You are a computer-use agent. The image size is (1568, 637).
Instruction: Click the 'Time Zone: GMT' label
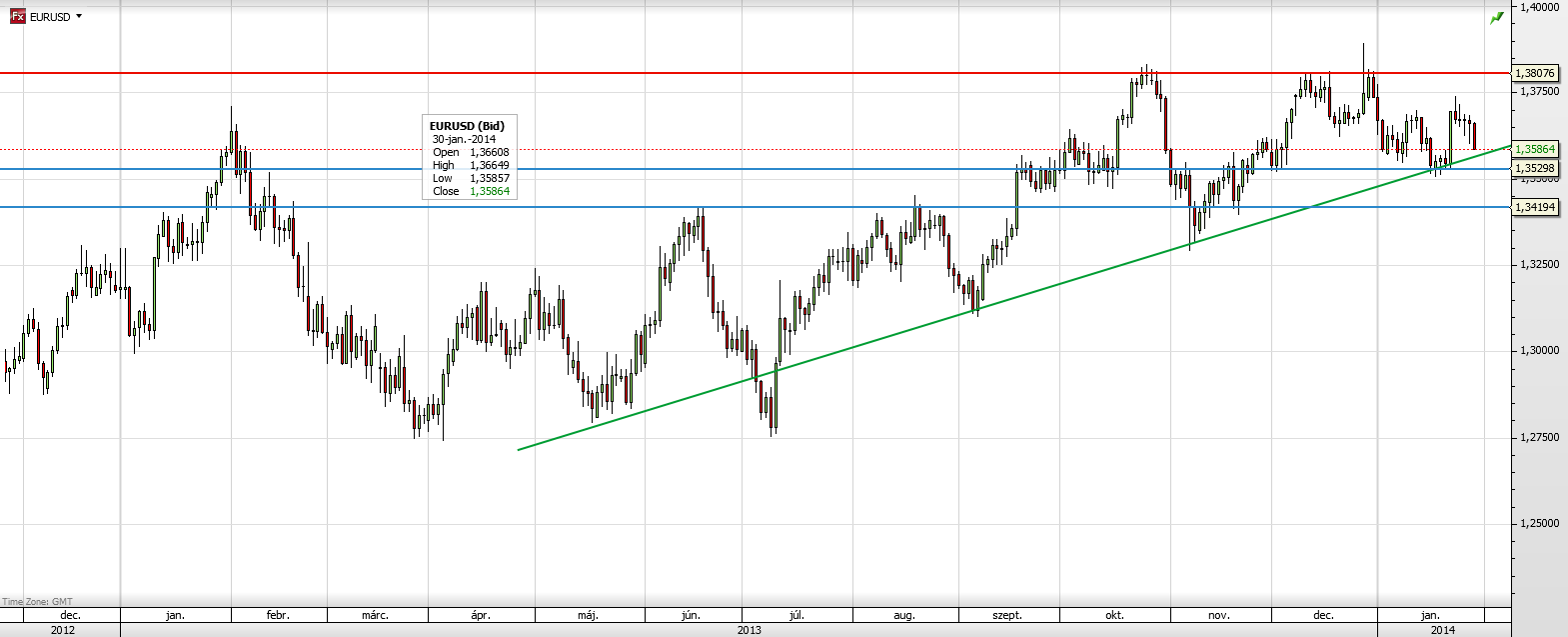[37, 602]
